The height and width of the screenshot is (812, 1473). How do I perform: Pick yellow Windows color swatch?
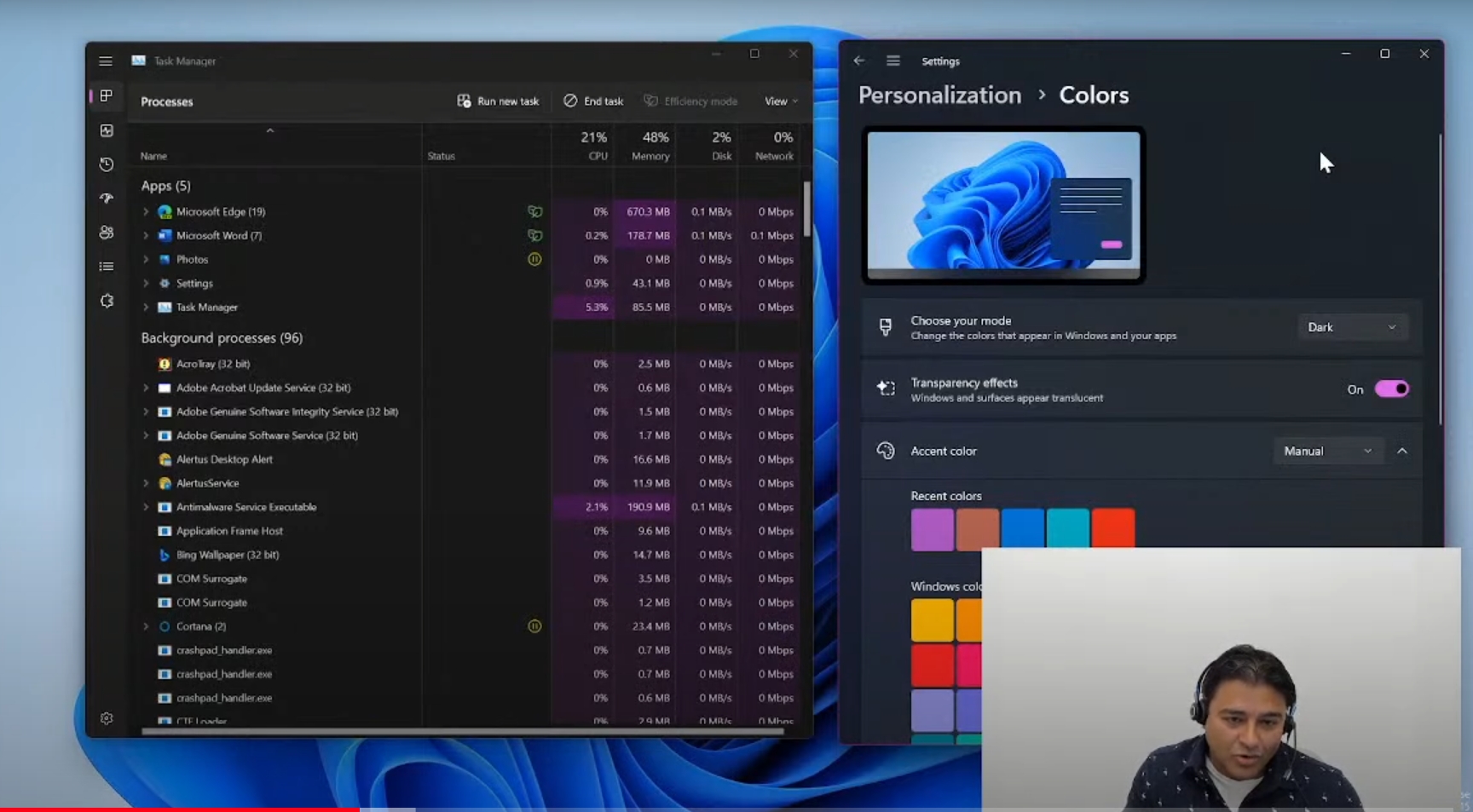932,620
